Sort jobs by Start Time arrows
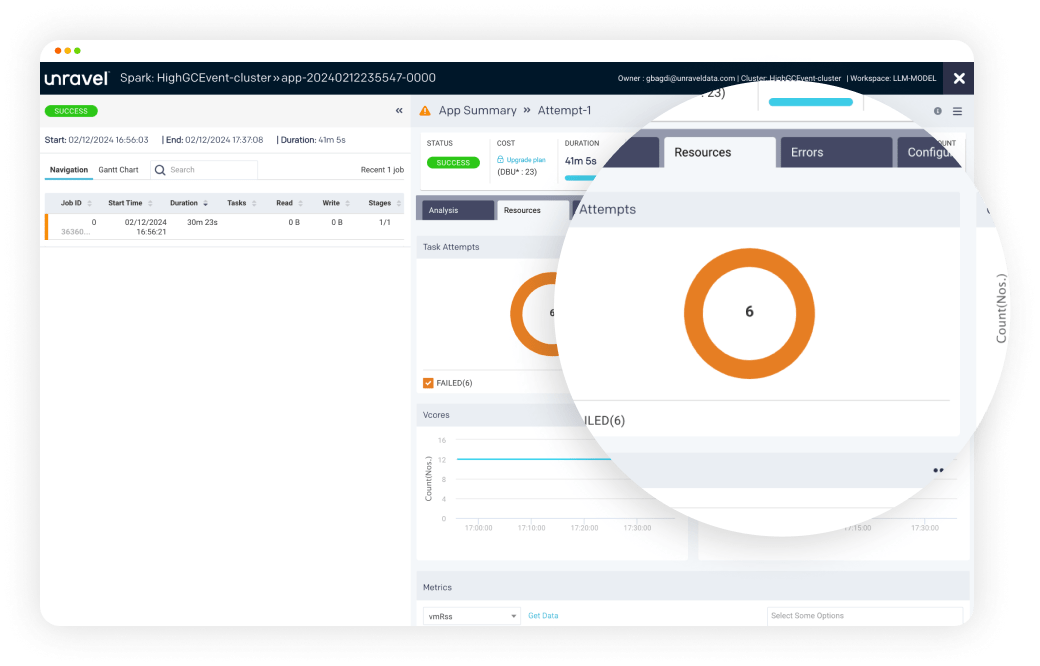 coord(151,203)
